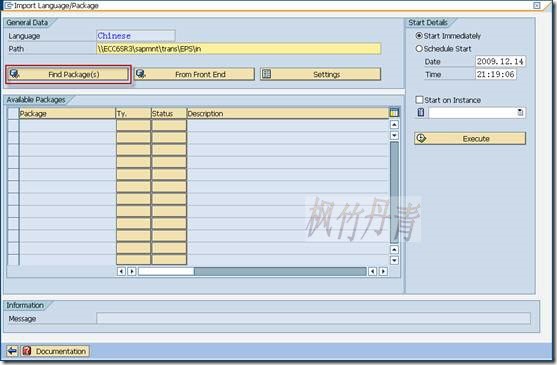
Task: Click the select-all corner cell of packages table
Action: (13, 114)
